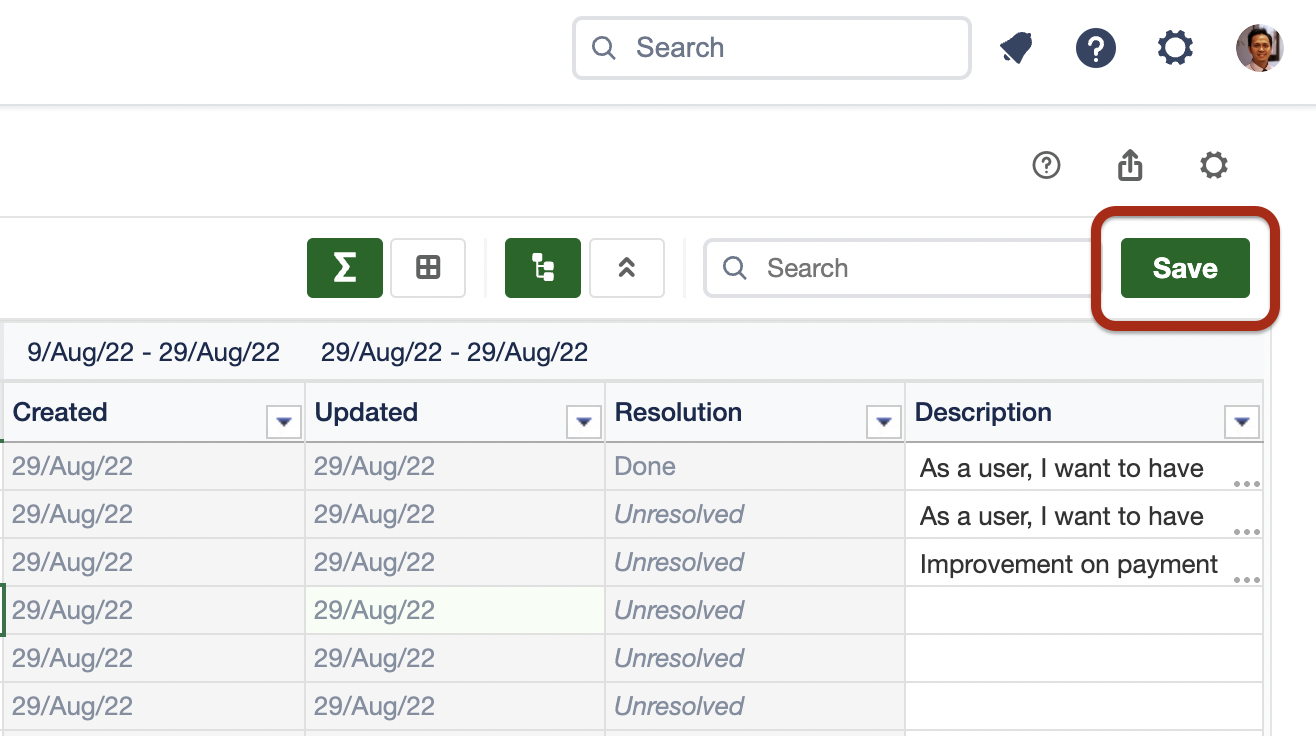Expand the first description cell's ellipsis
The width and height of the screenshot is (1316, 736).
coord(1246,483)
